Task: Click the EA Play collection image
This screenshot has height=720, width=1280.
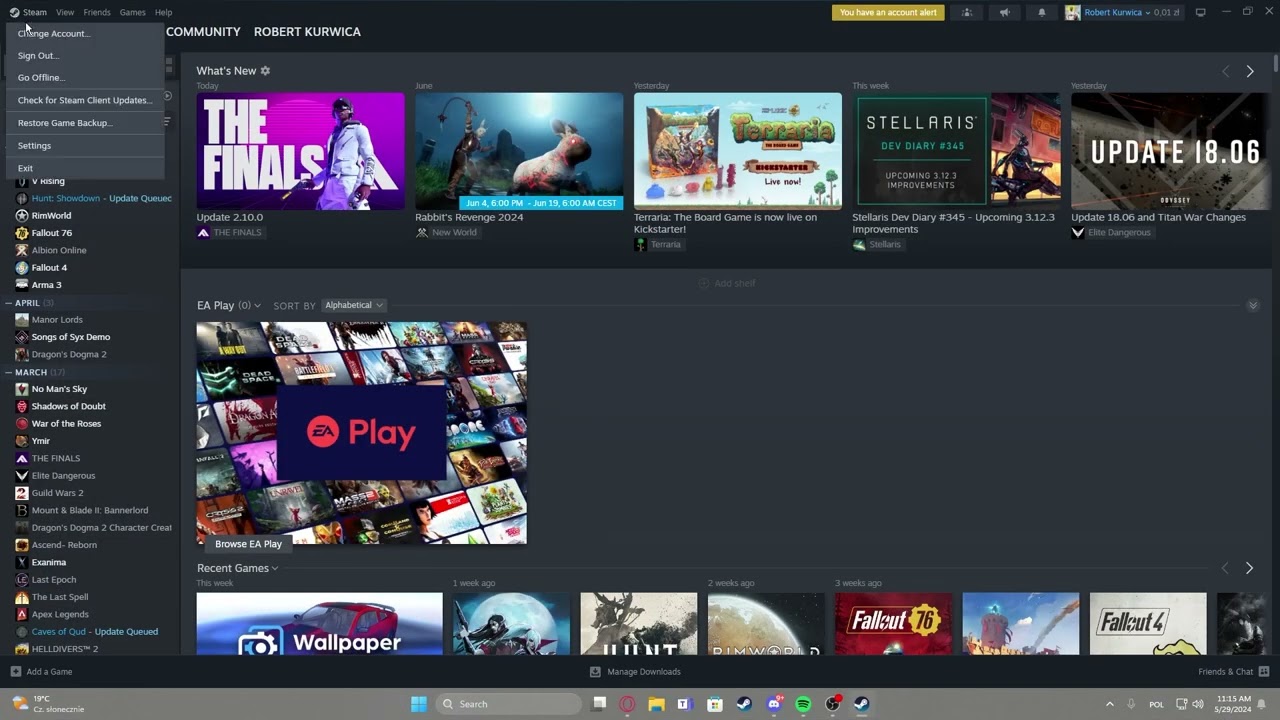Action: [361, 433]
